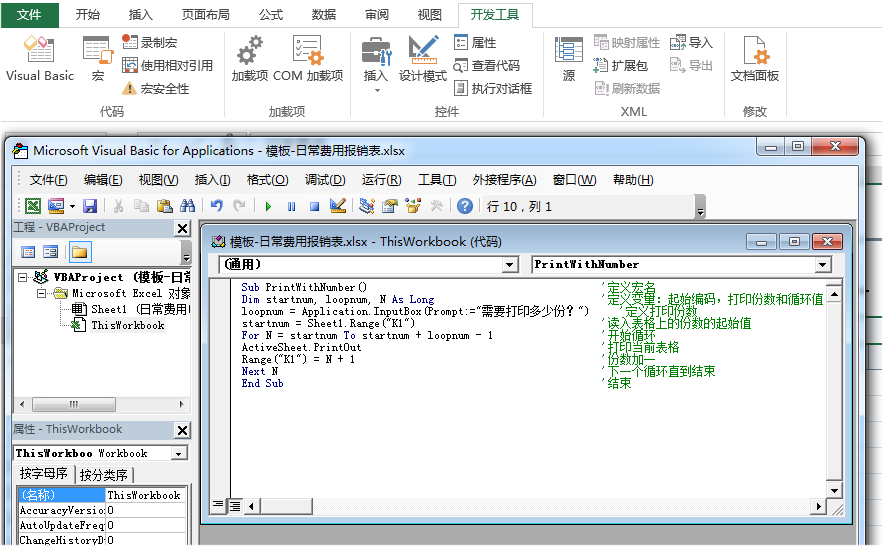Switch to 按分类序 properties tab
Screen dimensions: 883x546
[104, 475]
